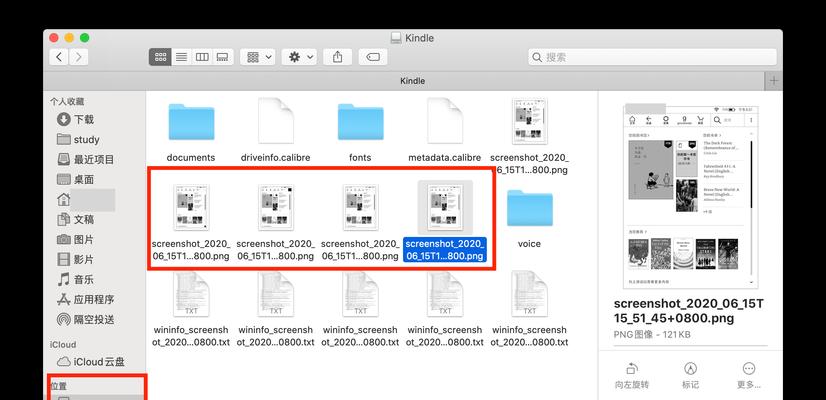Select the metadata.calibre file icon
Image resolution: width=826 pixels, height=400 pixels.
445,121
